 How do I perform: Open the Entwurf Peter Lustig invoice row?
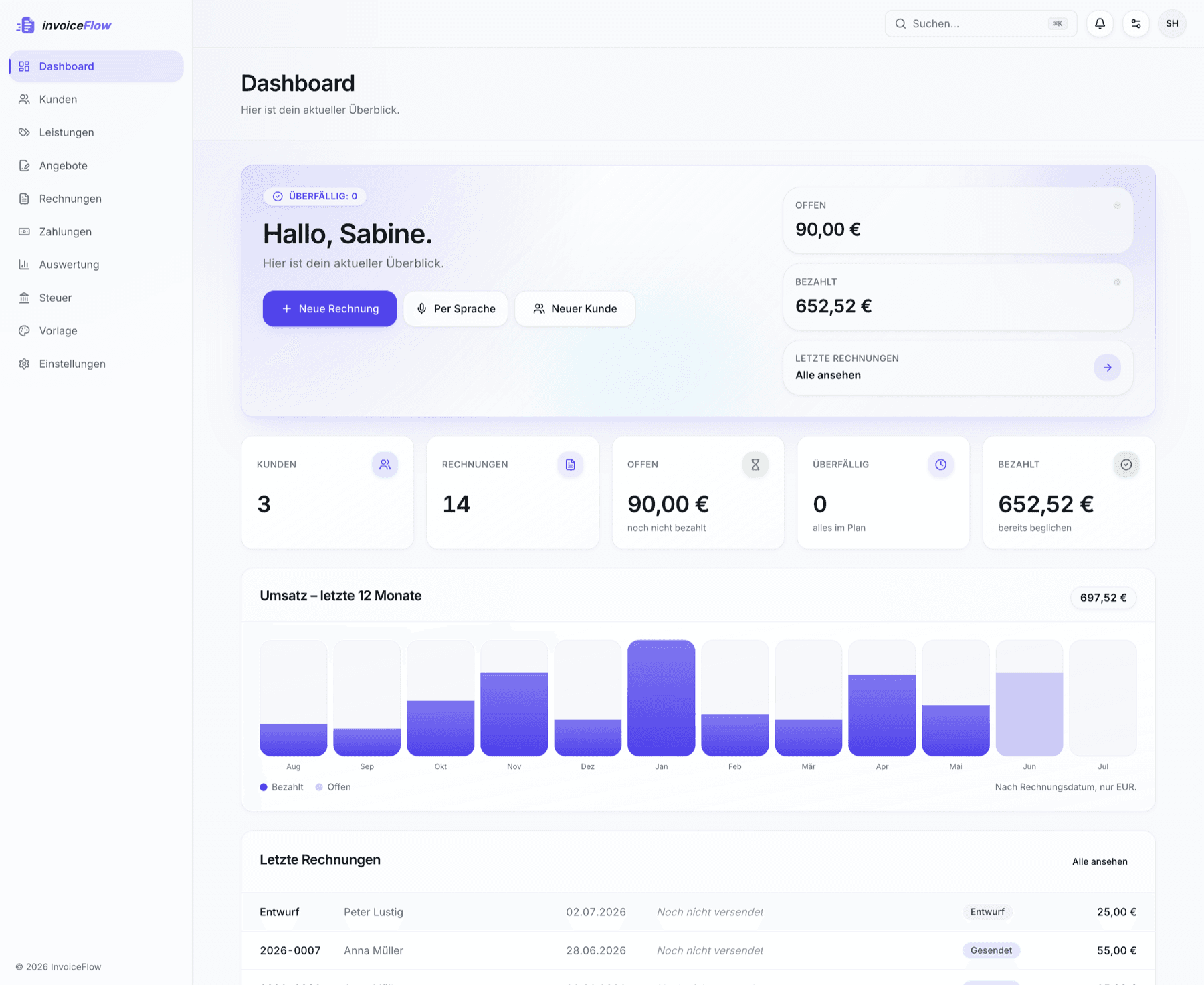pos(698,912)
